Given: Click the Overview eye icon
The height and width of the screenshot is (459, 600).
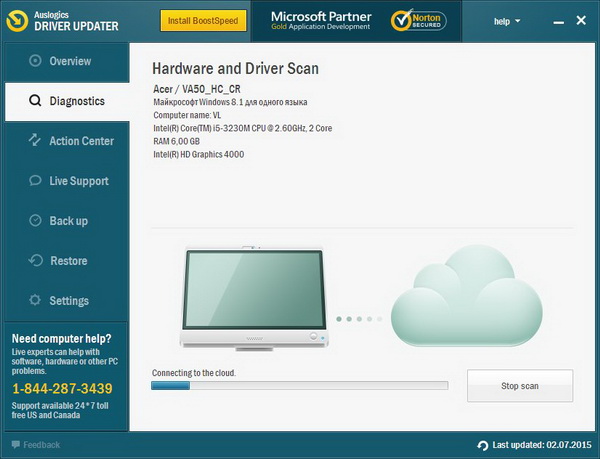Looking at the screenshot, I should pos(35,61).
